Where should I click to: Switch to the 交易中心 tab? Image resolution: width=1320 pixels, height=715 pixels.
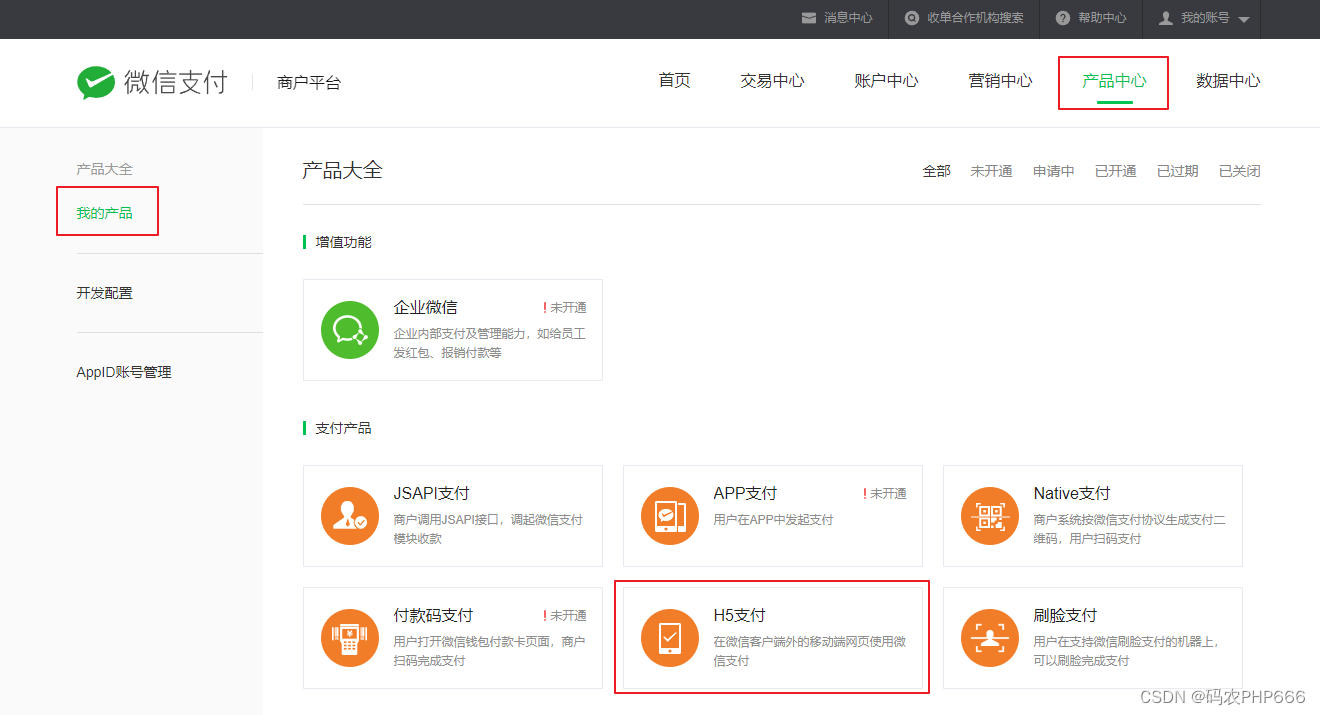772,81
